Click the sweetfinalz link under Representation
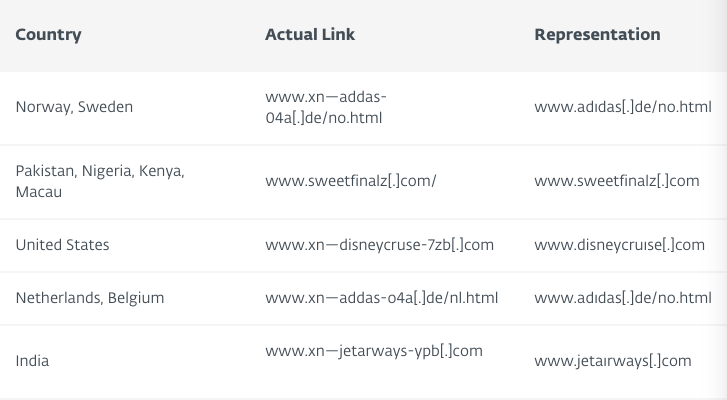Screen dimensions: 727x400 pyautogui.click(x=616, y=181)
